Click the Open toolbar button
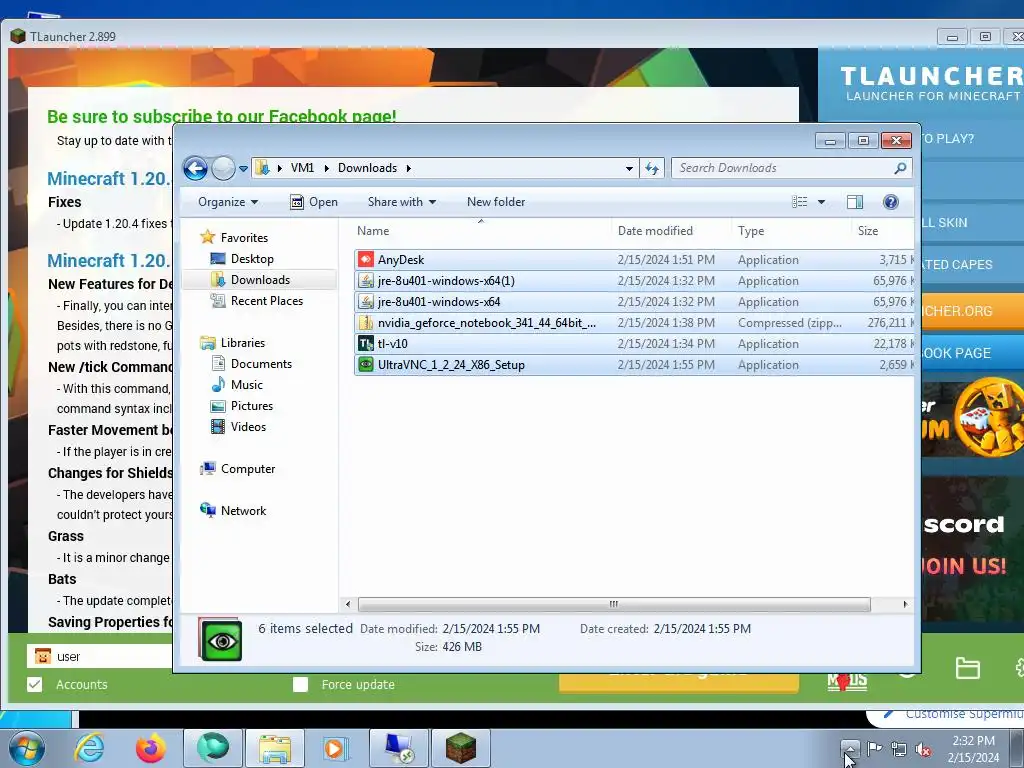The height and width of the screenshot is (768, 1024). (x=314, y=202)
